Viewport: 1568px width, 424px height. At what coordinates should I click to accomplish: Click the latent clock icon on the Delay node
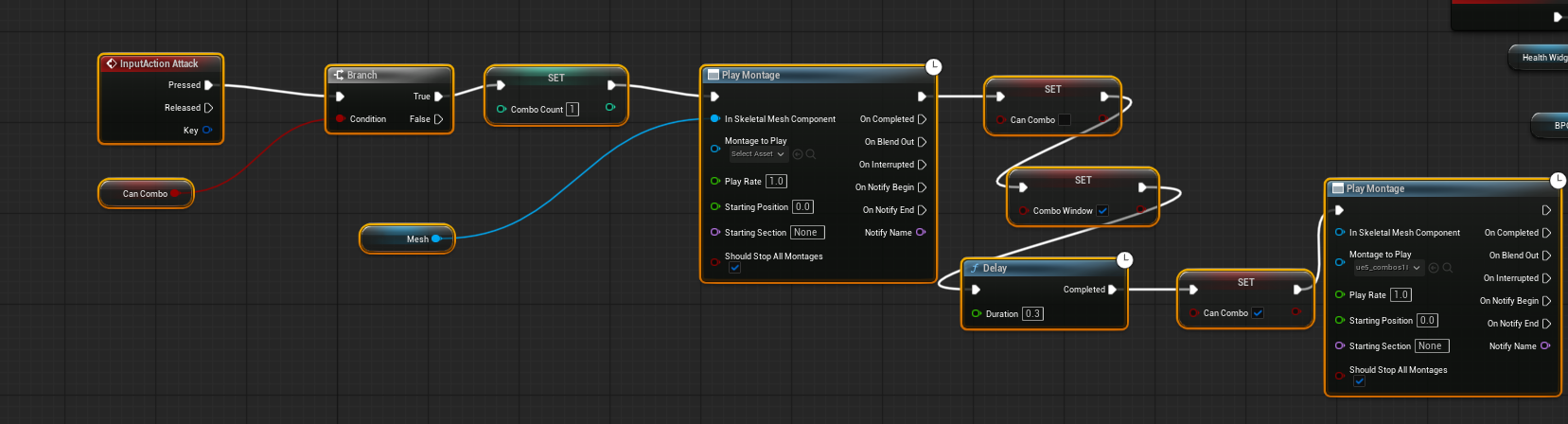1125,259
